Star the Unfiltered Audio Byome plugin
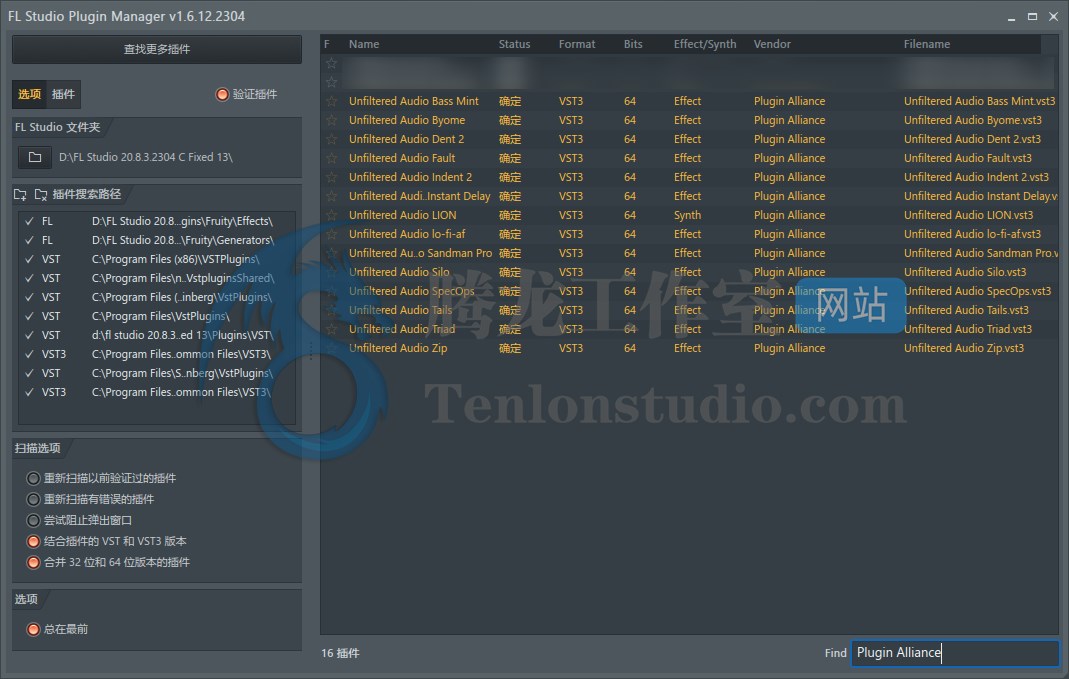The height and width of the screenshot is (679, 1069). 331,120
